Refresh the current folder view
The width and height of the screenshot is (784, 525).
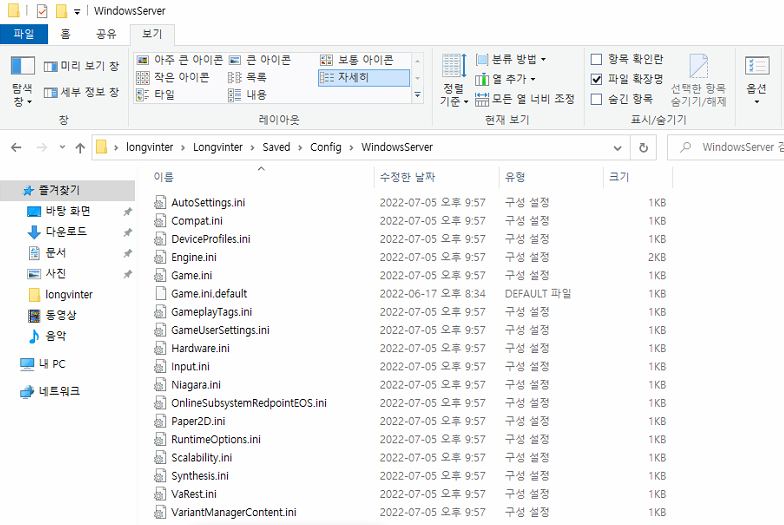(644, 148)
